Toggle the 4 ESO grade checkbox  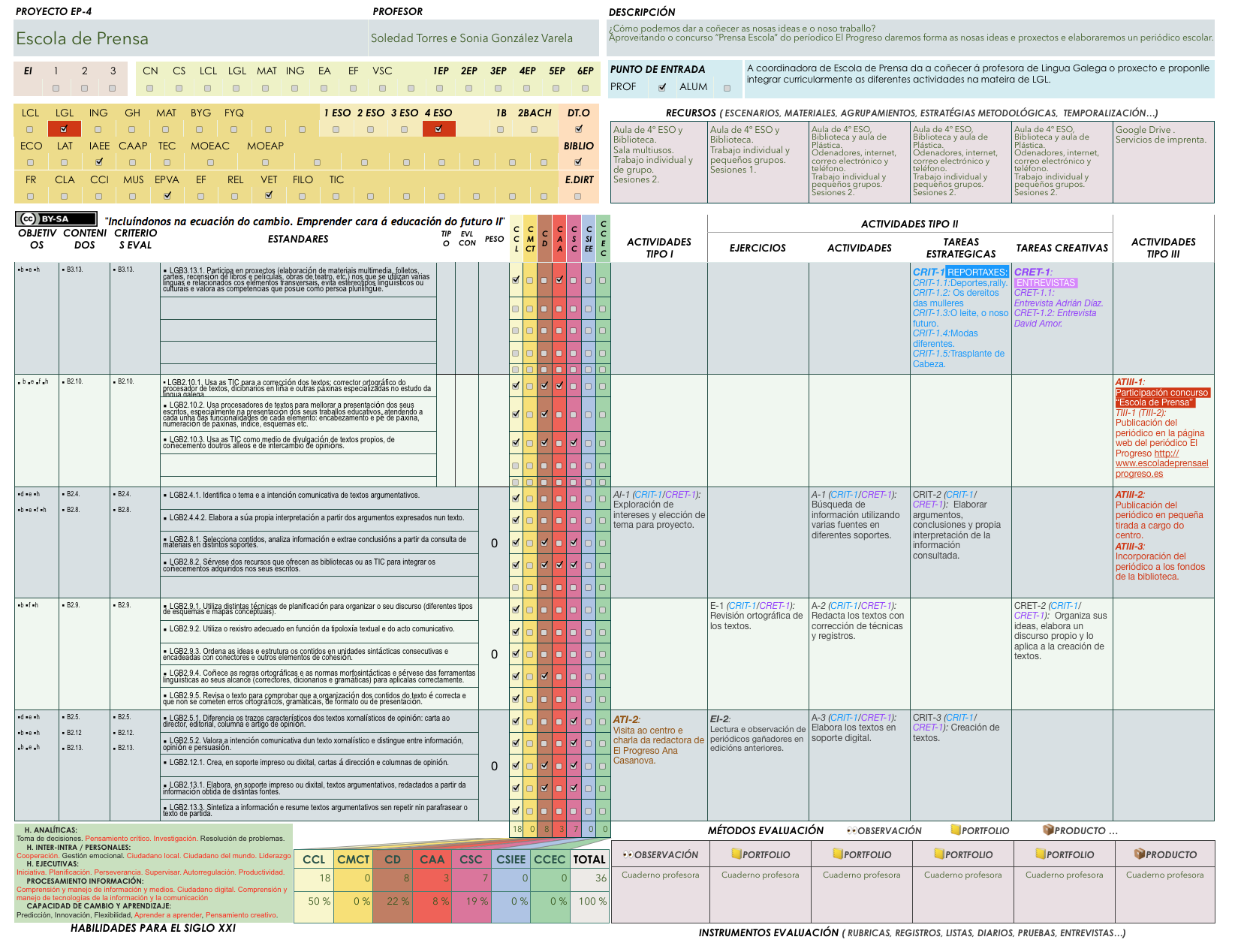click(438, 129)
